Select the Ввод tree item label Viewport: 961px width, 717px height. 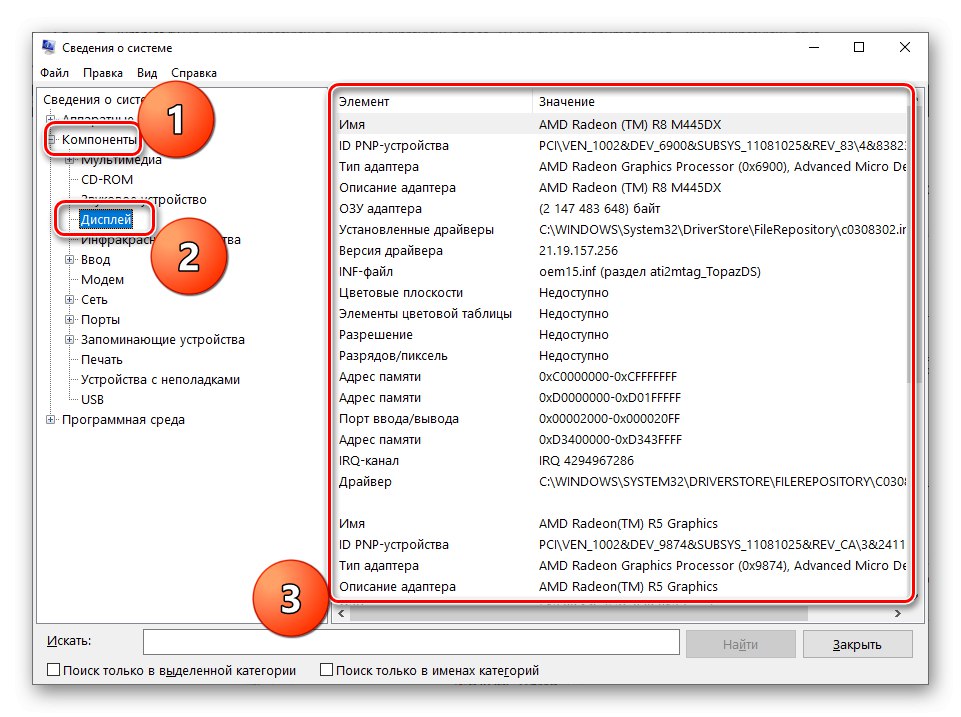point(96,260)
